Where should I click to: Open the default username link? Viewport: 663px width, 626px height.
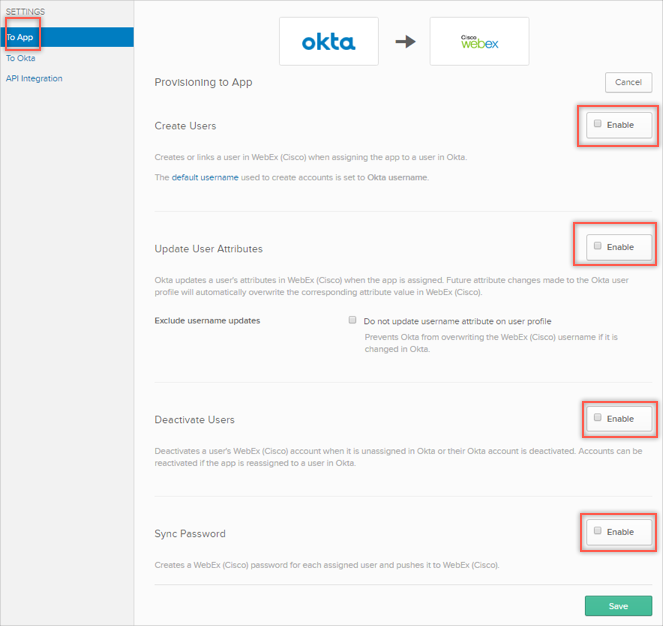tap(205, 177)
